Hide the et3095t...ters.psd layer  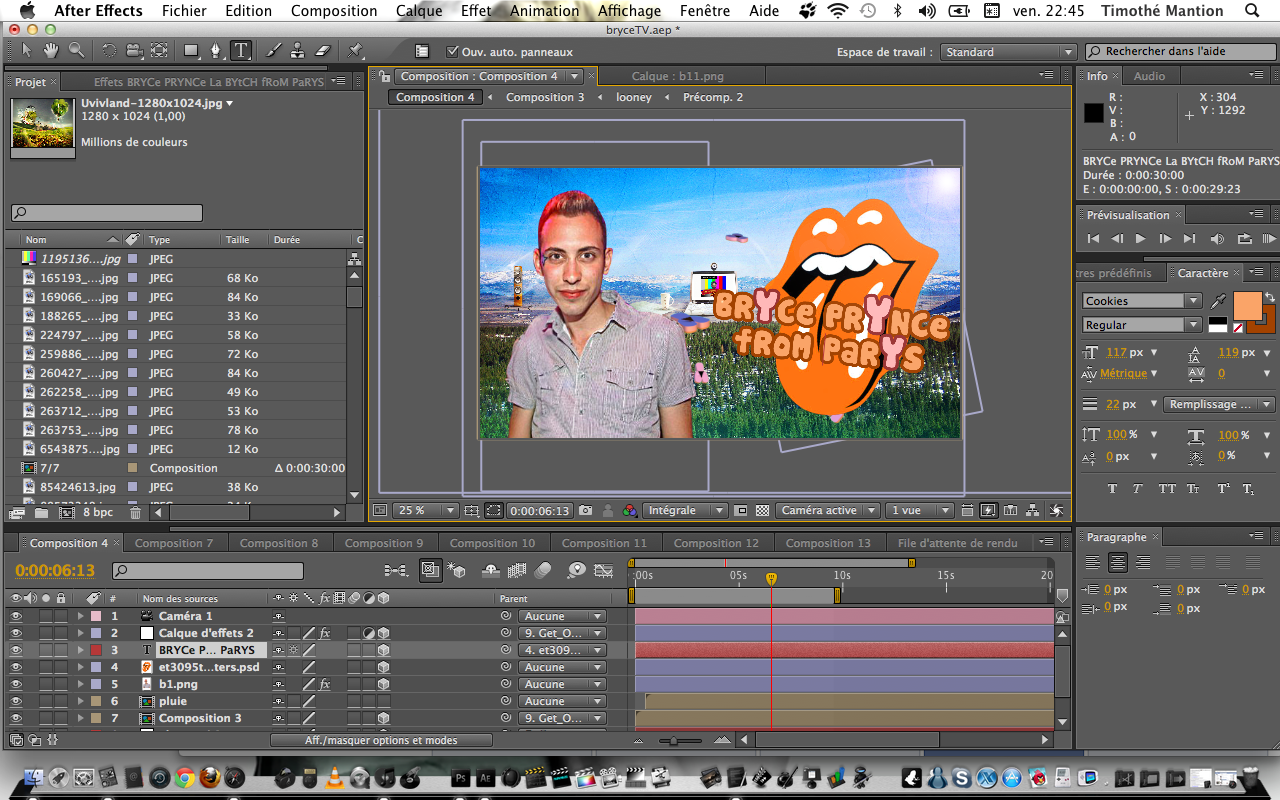click(16, 667)
